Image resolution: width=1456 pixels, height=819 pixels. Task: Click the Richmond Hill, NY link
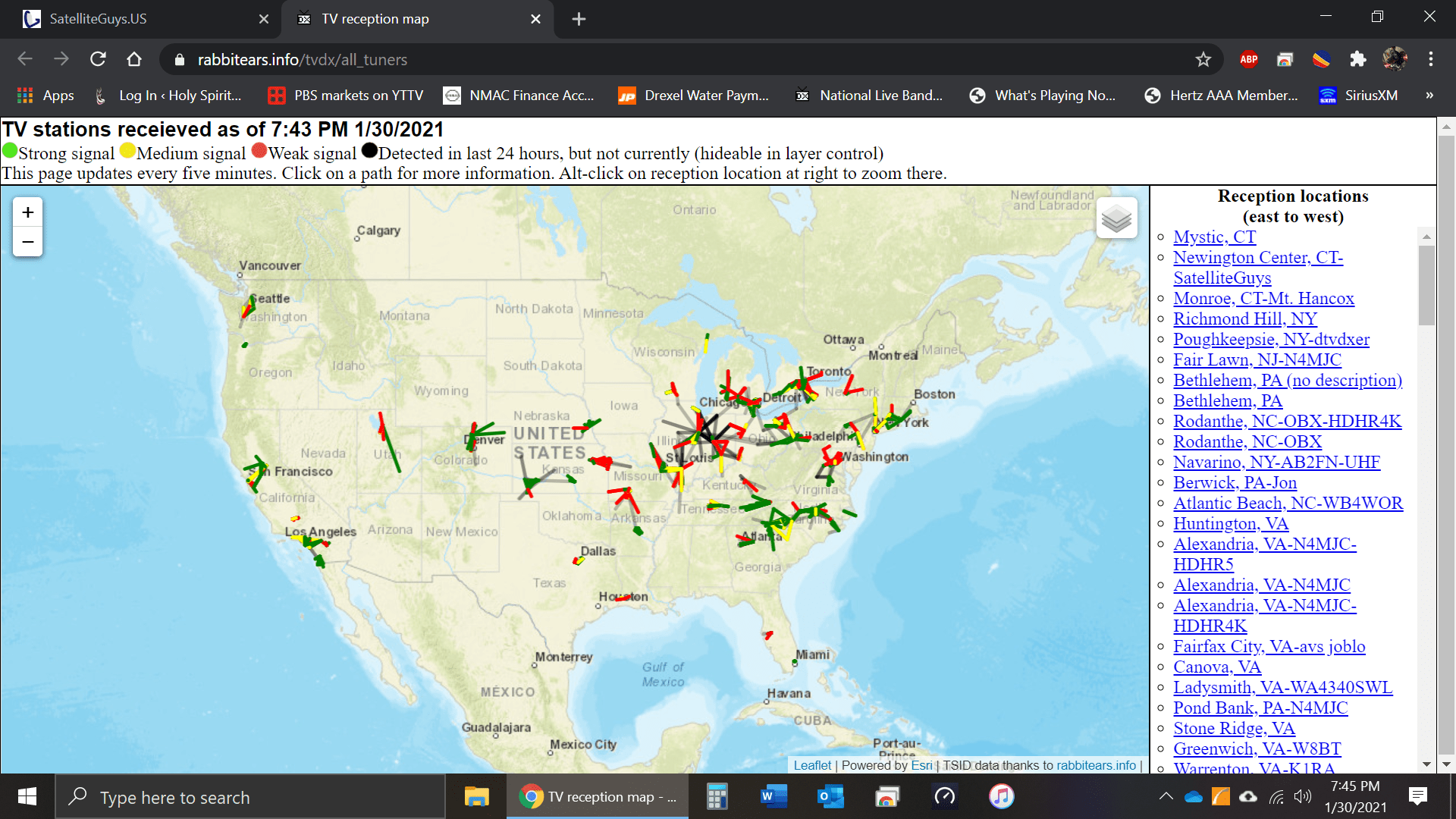point(1244,319)
